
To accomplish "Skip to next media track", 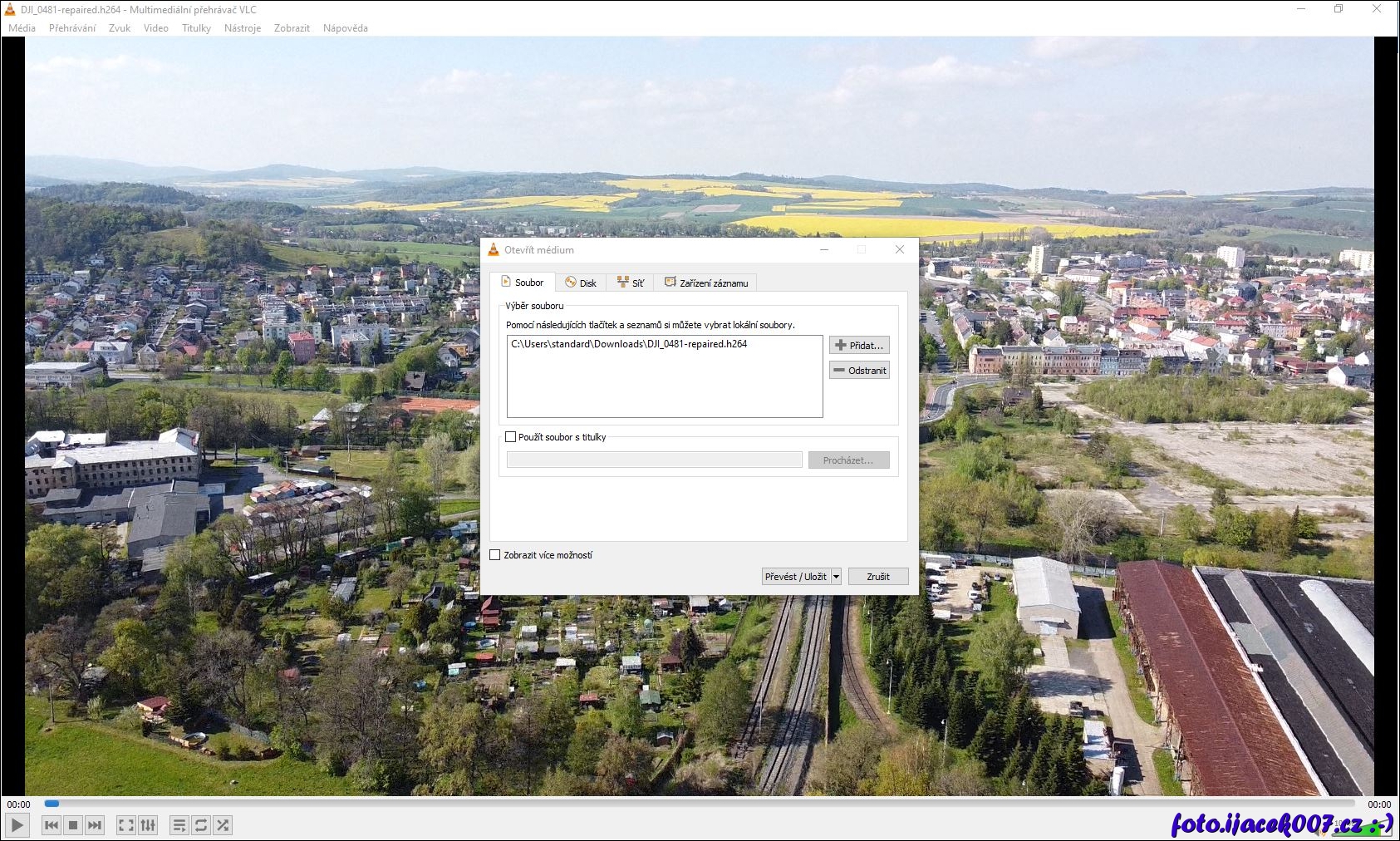I will [95, 825].
